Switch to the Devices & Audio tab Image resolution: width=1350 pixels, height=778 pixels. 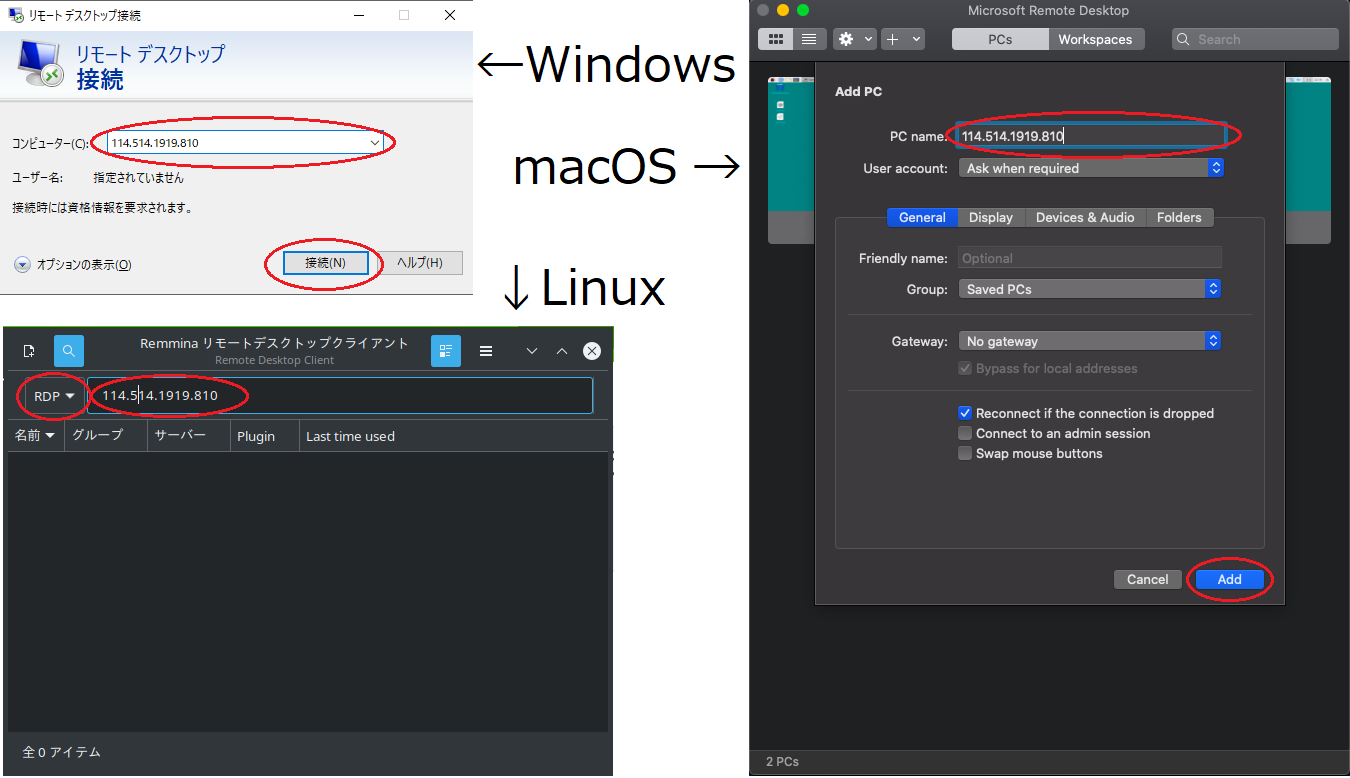click(x=1085, y=217)
